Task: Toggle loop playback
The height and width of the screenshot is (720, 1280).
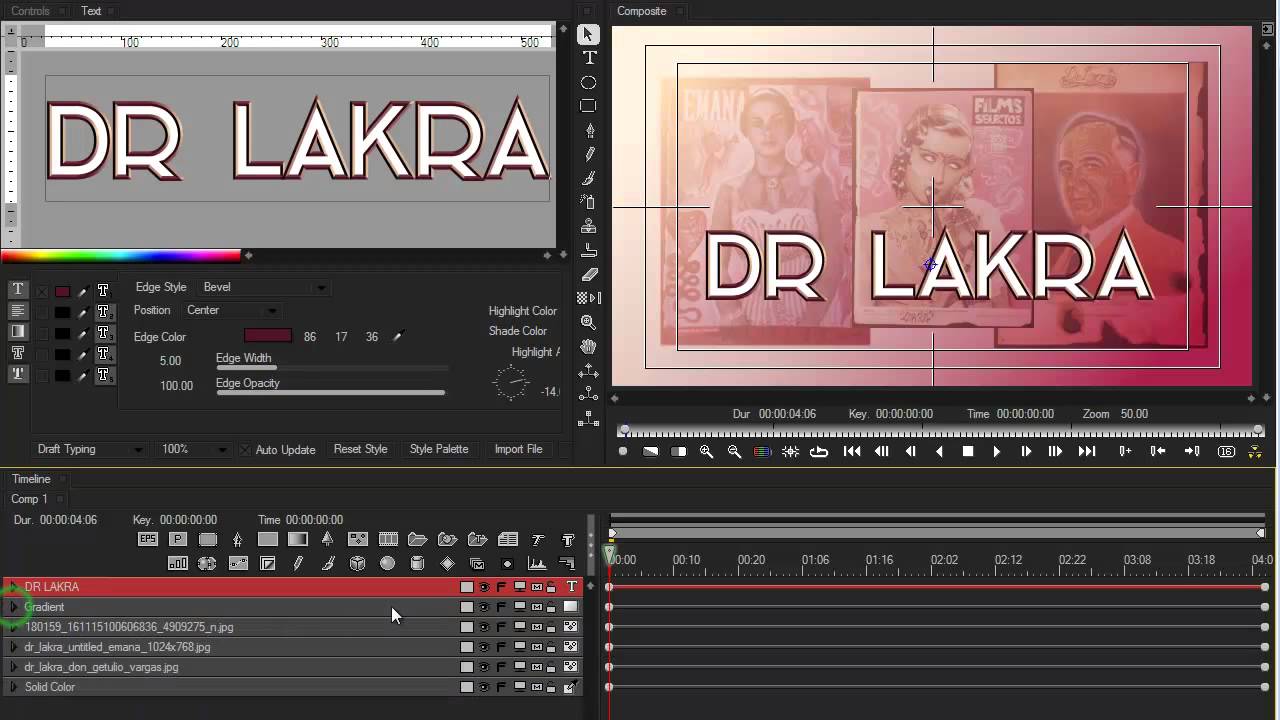Action: coord(819,452)
